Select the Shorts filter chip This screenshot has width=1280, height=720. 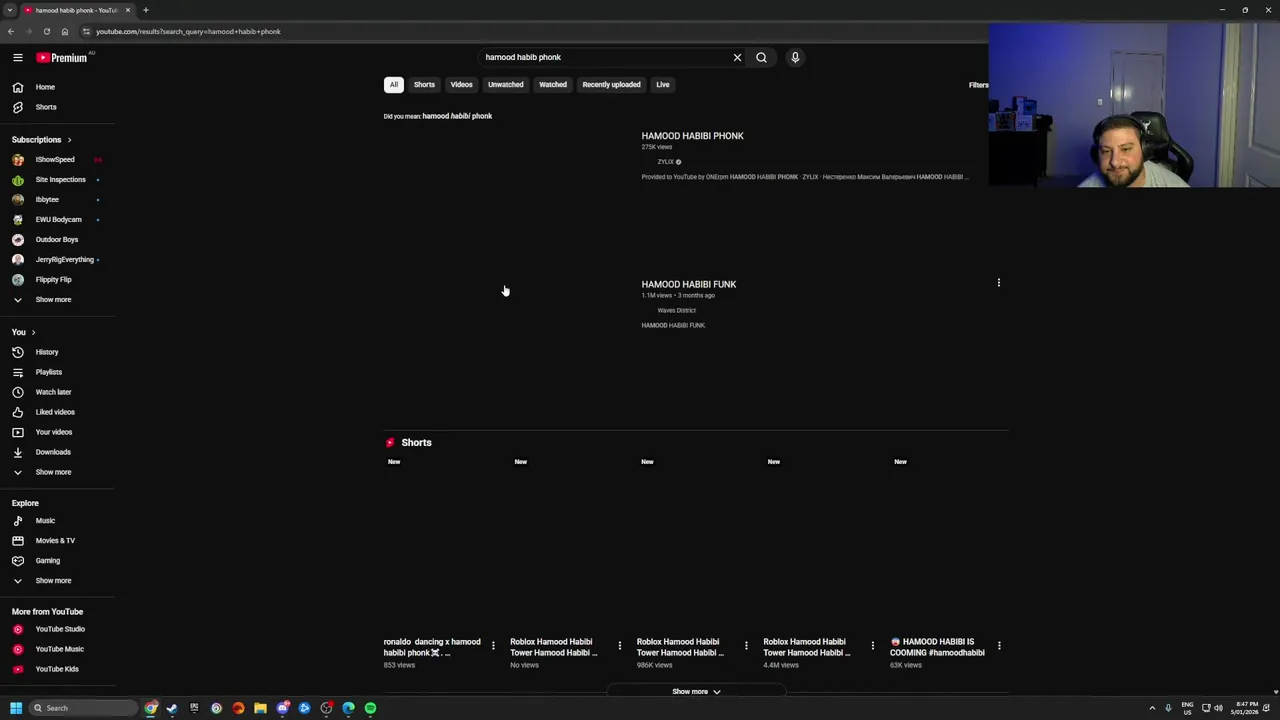[x=424, y=85]
